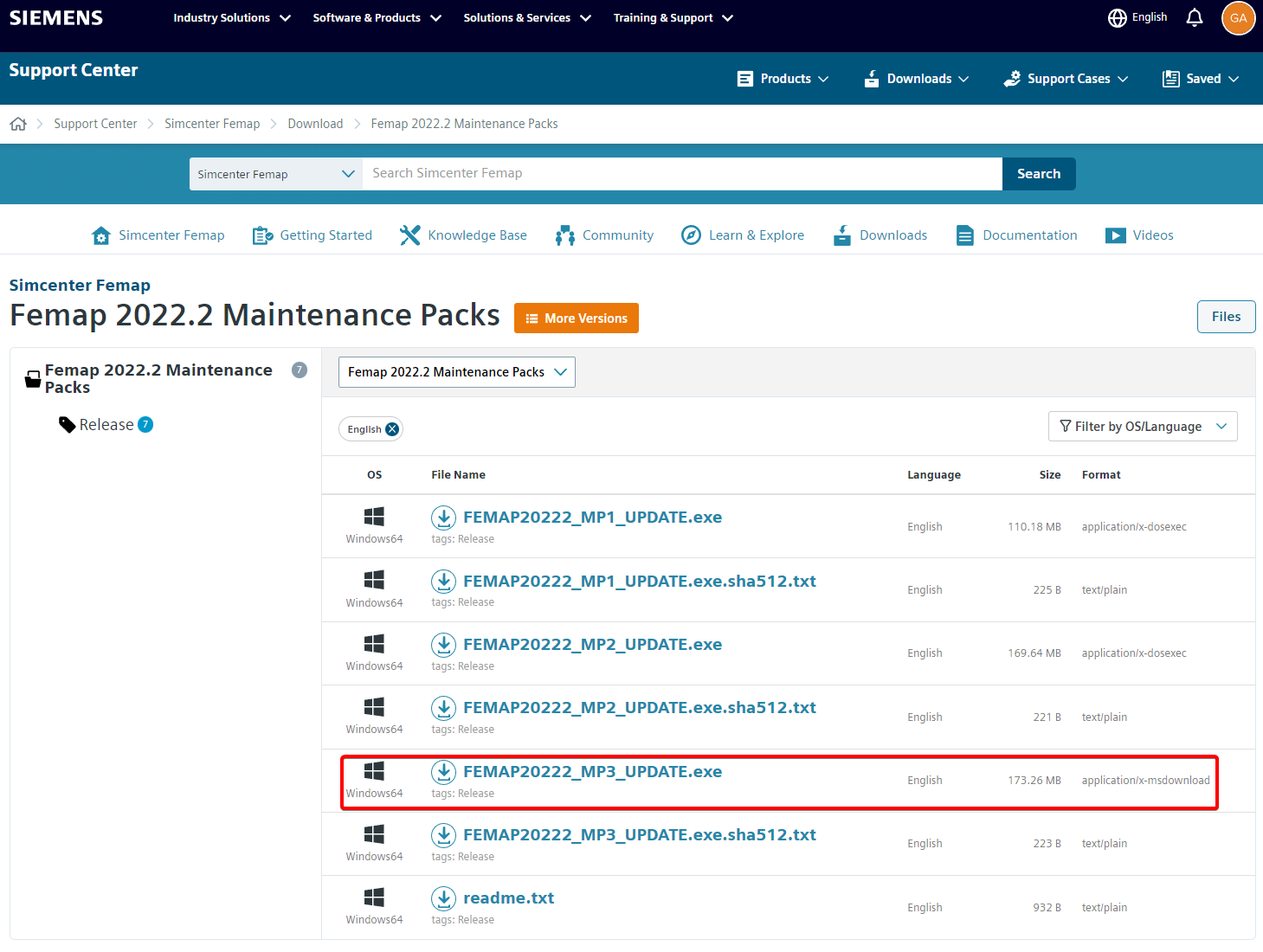Go to home via the breadcrumb house icon
Image resolution: width=1263 pixels, height=952 pixels.
coord(18,124)
